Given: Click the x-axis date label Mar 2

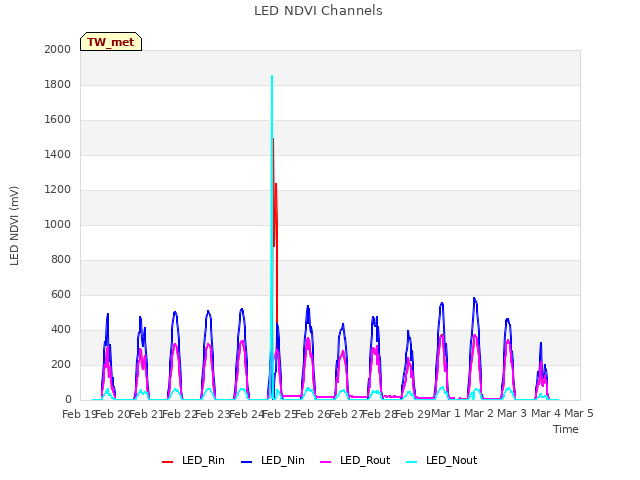Looking at the screenshot, I should point(479,413).
